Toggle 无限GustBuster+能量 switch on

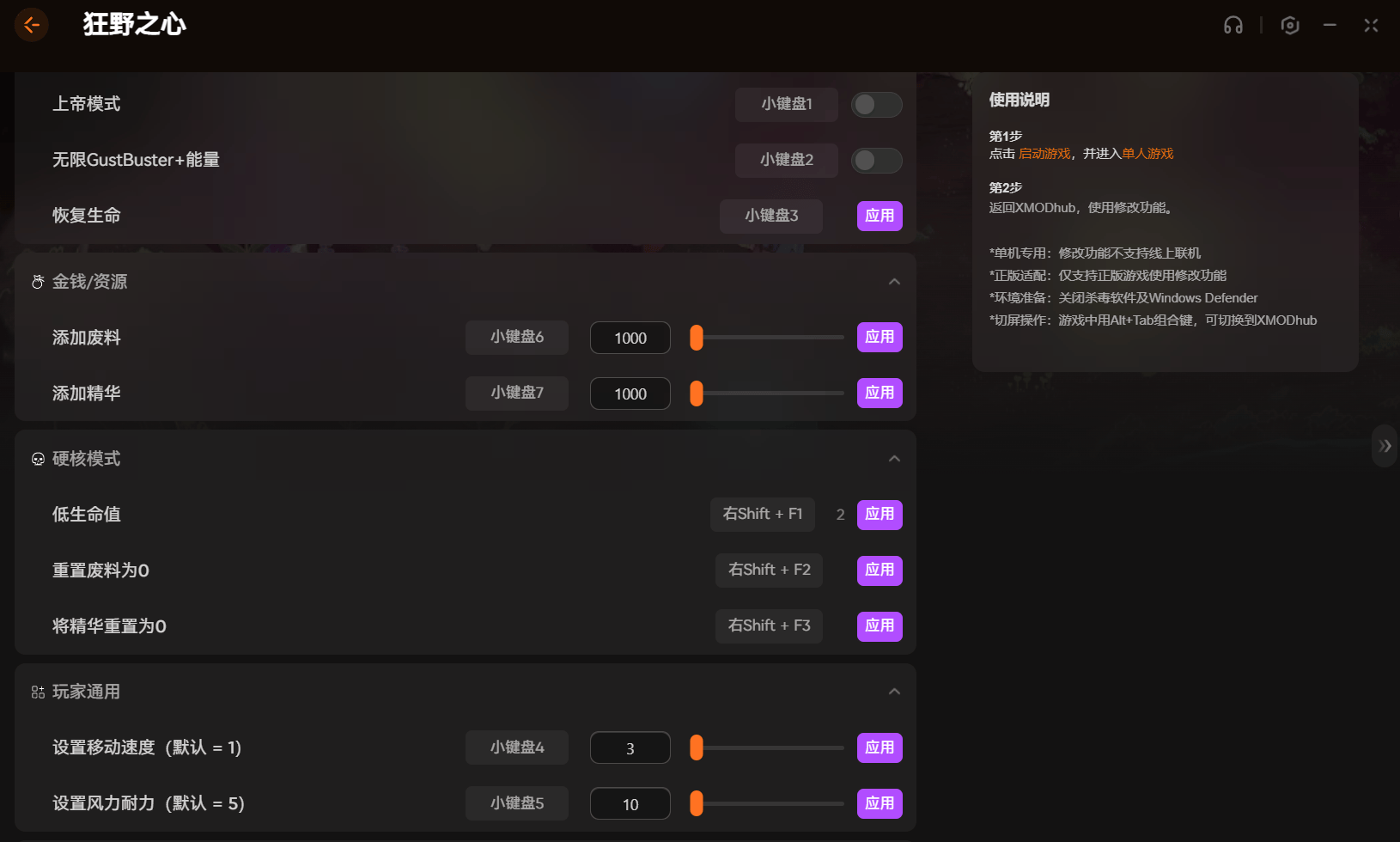[x=876, y=161]
